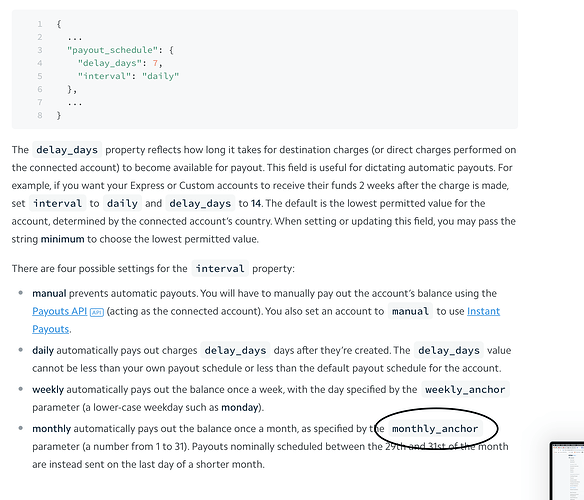This screenshot has height=500, width=584.
Task: Click the API badge icon beside Payouts API
Action: point(97,312)
